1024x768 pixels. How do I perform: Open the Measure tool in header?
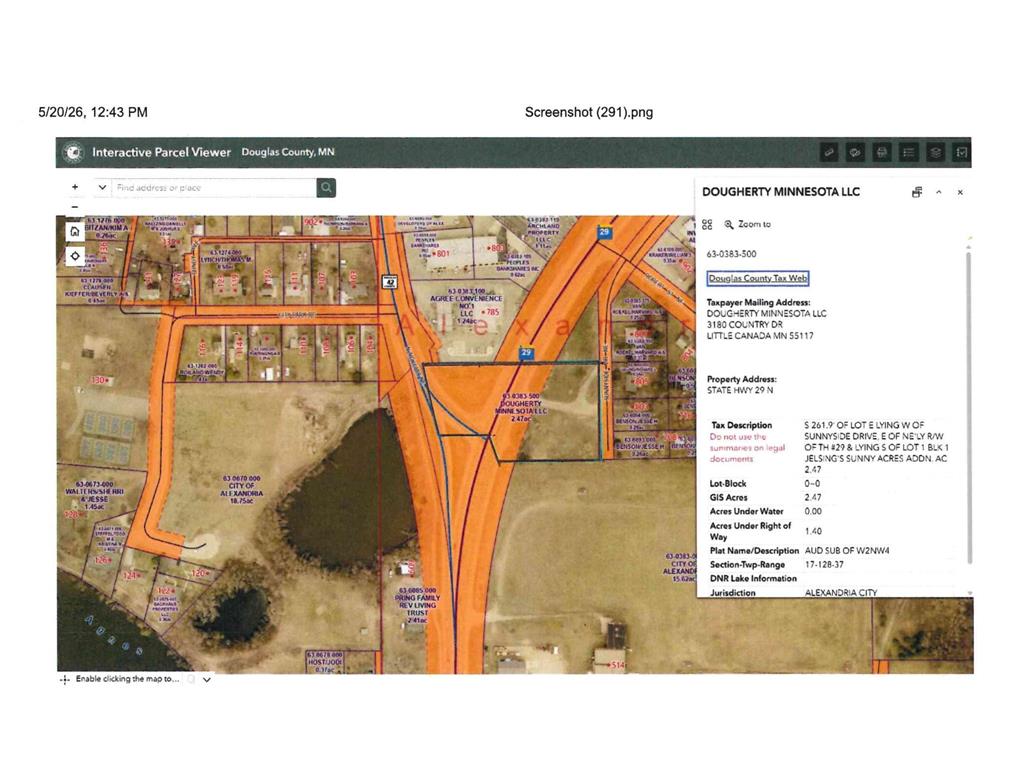point(829,152)
